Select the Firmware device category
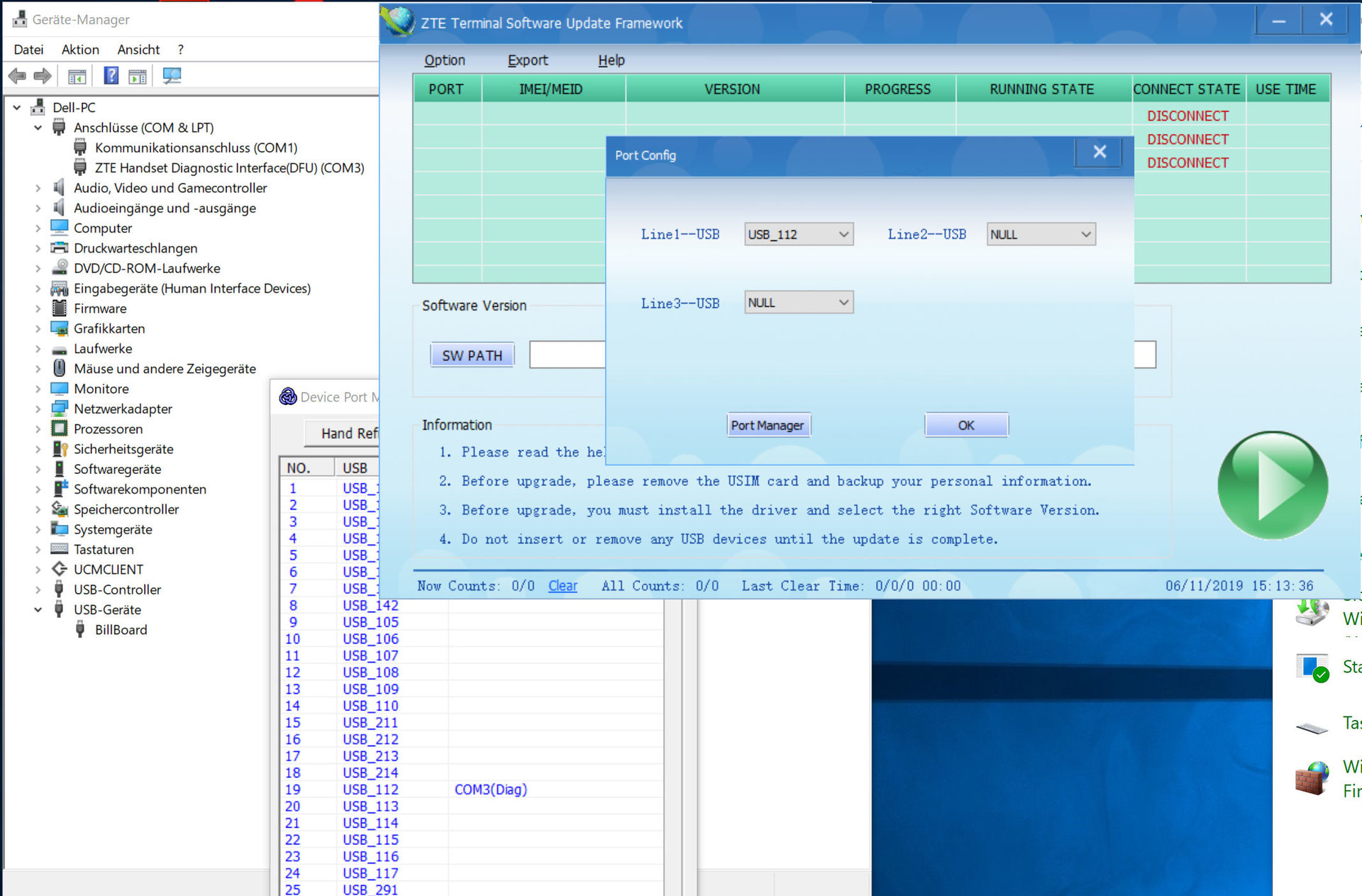This screenshot has width=1362, height=896. click(100, 309)
